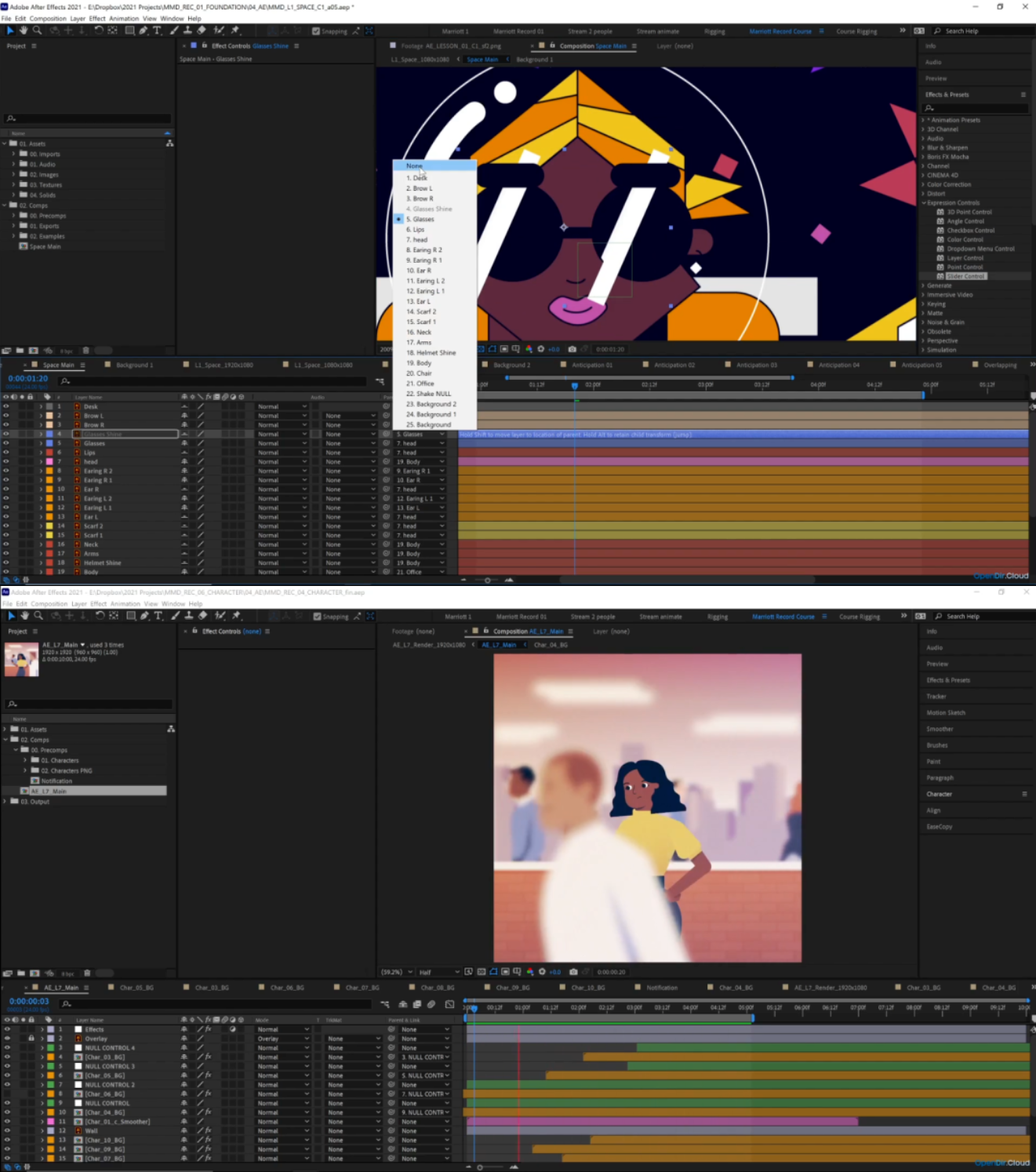Switch to Char_05_BG tab in lower timeline

(x=136, y=988)
